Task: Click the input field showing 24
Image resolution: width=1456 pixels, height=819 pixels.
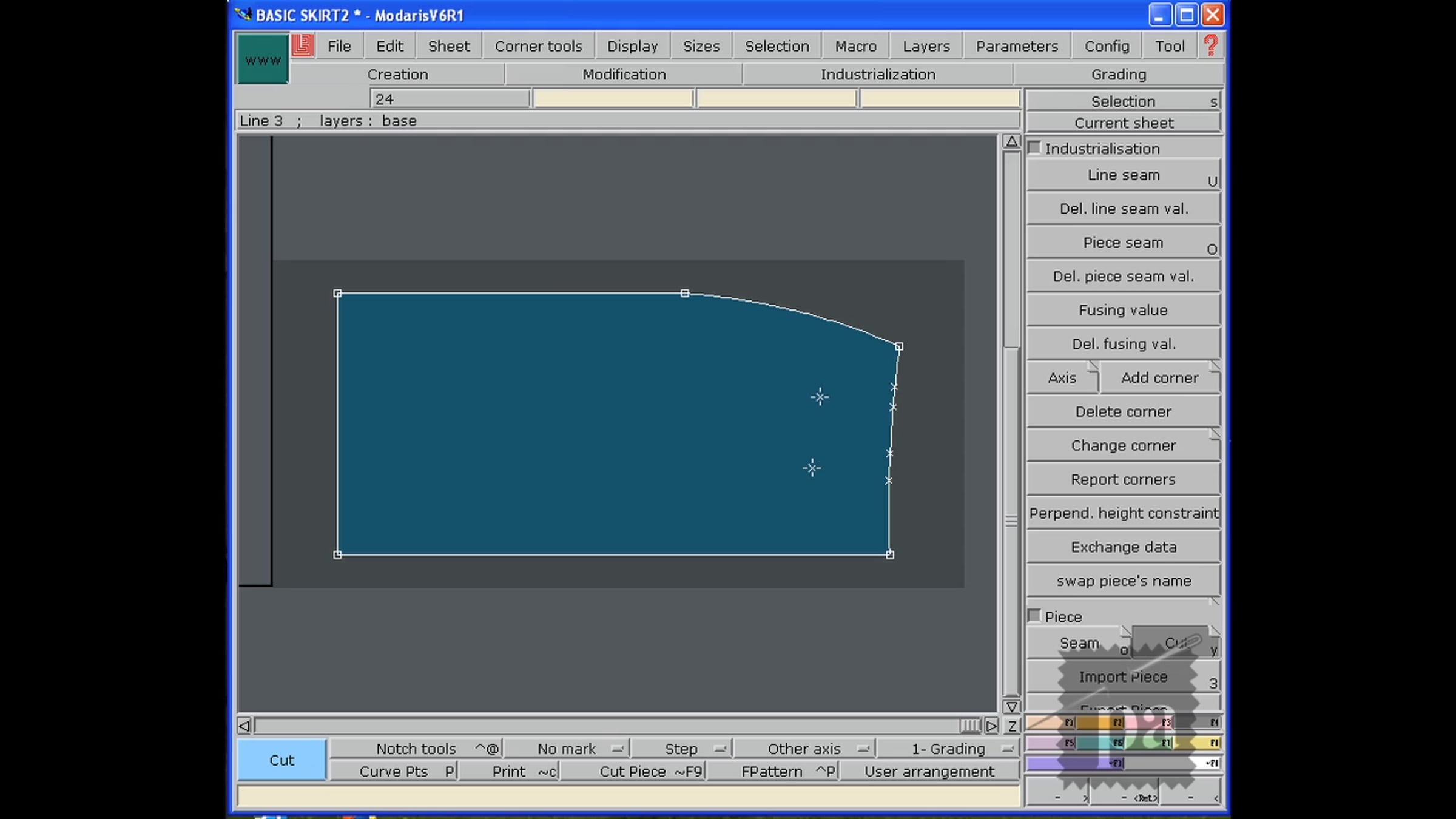Action: 450,99
